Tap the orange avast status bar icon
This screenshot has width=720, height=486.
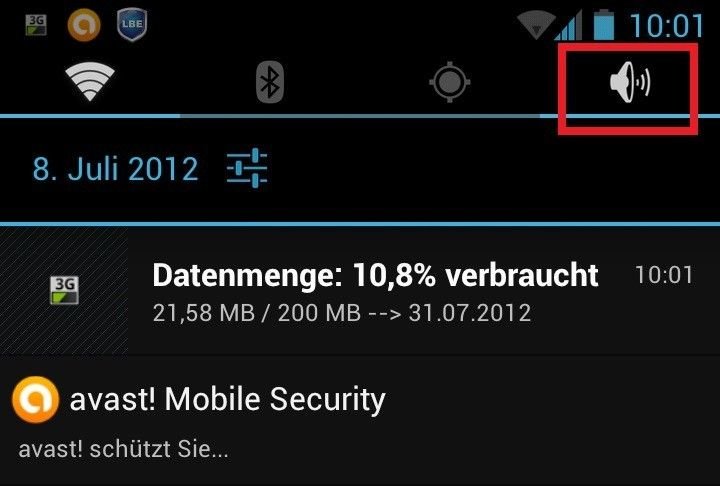point(84,25)
